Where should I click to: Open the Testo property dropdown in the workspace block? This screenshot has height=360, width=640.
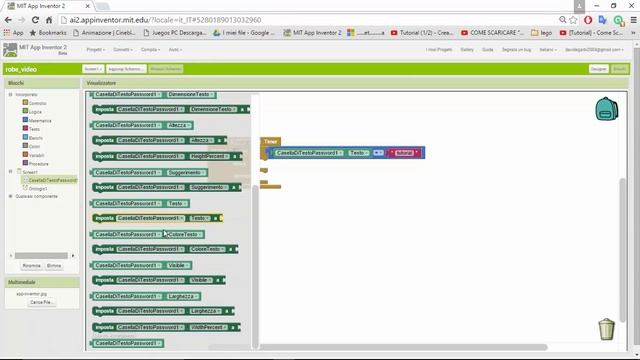pos(358,153)
